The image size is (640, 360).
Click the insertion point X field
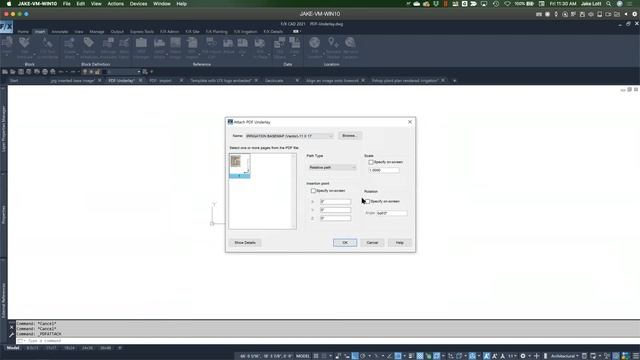335,202
